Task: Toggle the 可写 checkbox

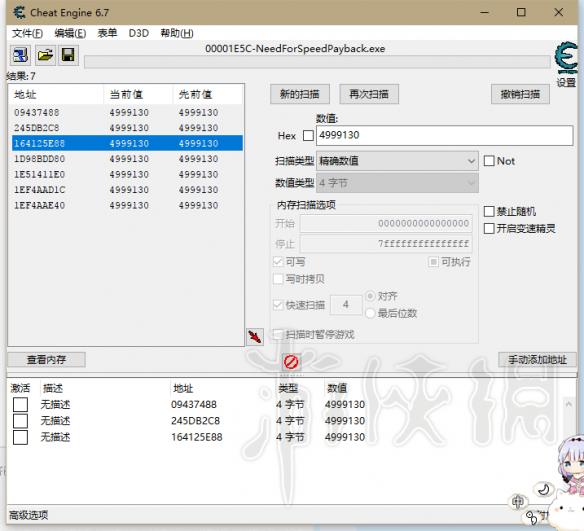Action: pyautogui.click(x=278, y=262)
